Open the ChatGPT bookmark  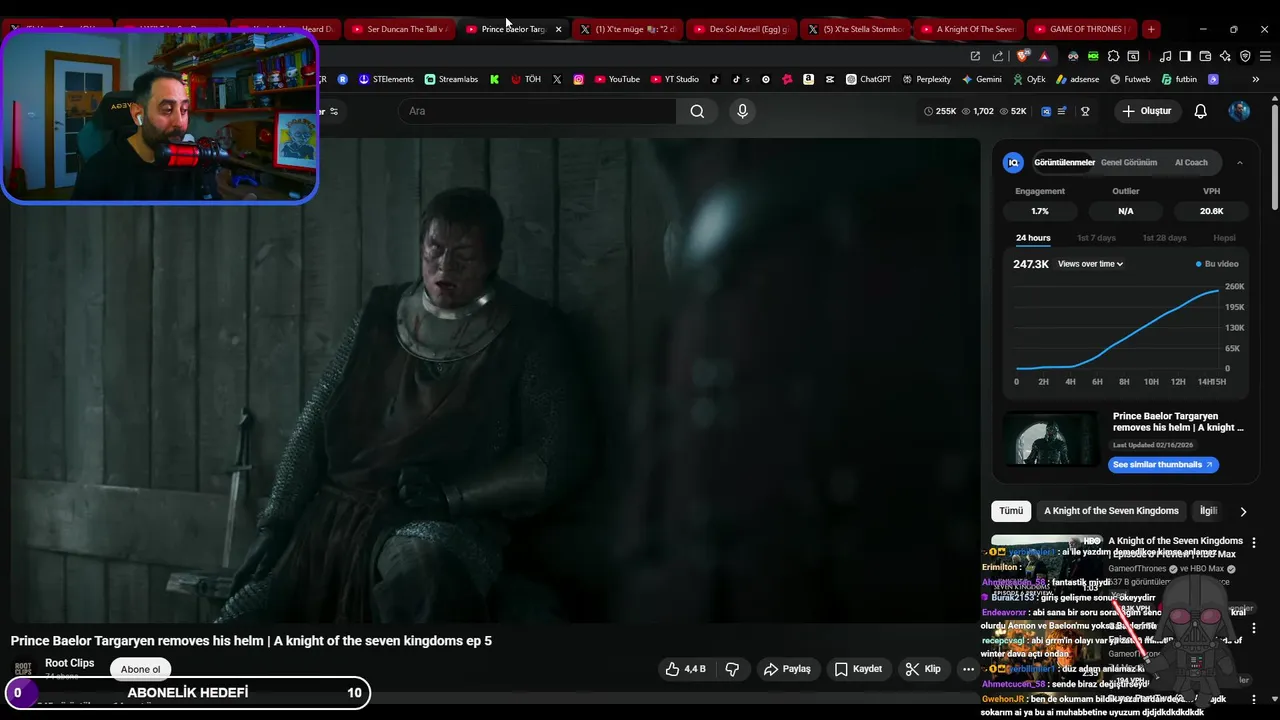(868, 79)
